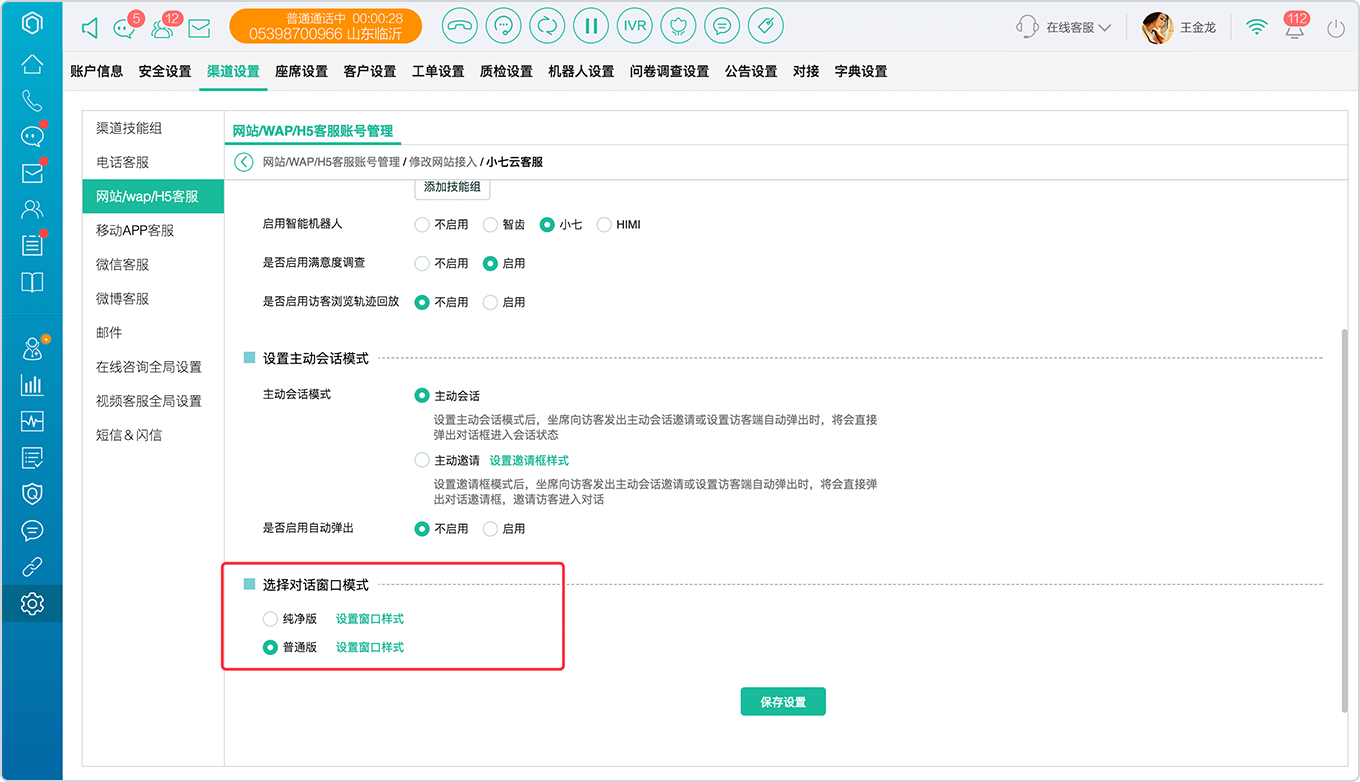
Task: Open the 王金龙 user profile menu
Action: pyautogui.click(x=1180, y=28)
